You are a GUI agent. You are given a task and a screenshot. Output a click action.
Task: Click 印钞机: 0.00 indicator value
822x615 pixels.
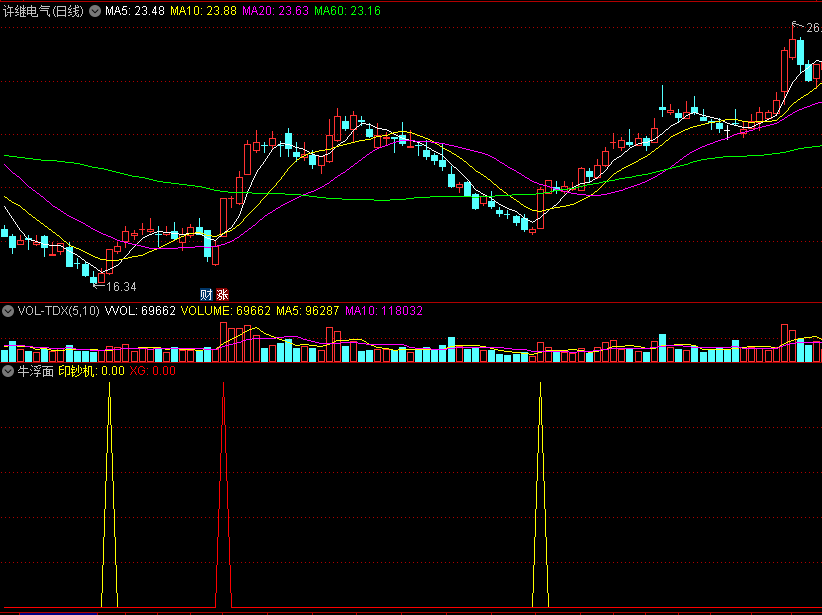[91, 371]
